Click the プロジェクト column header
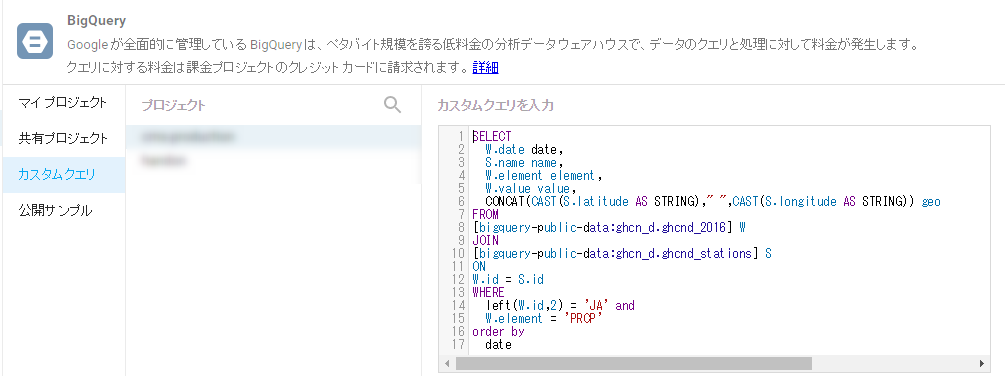Image resolution: width=1005 pixels, height=376 pixels. (x=174, y=106)
